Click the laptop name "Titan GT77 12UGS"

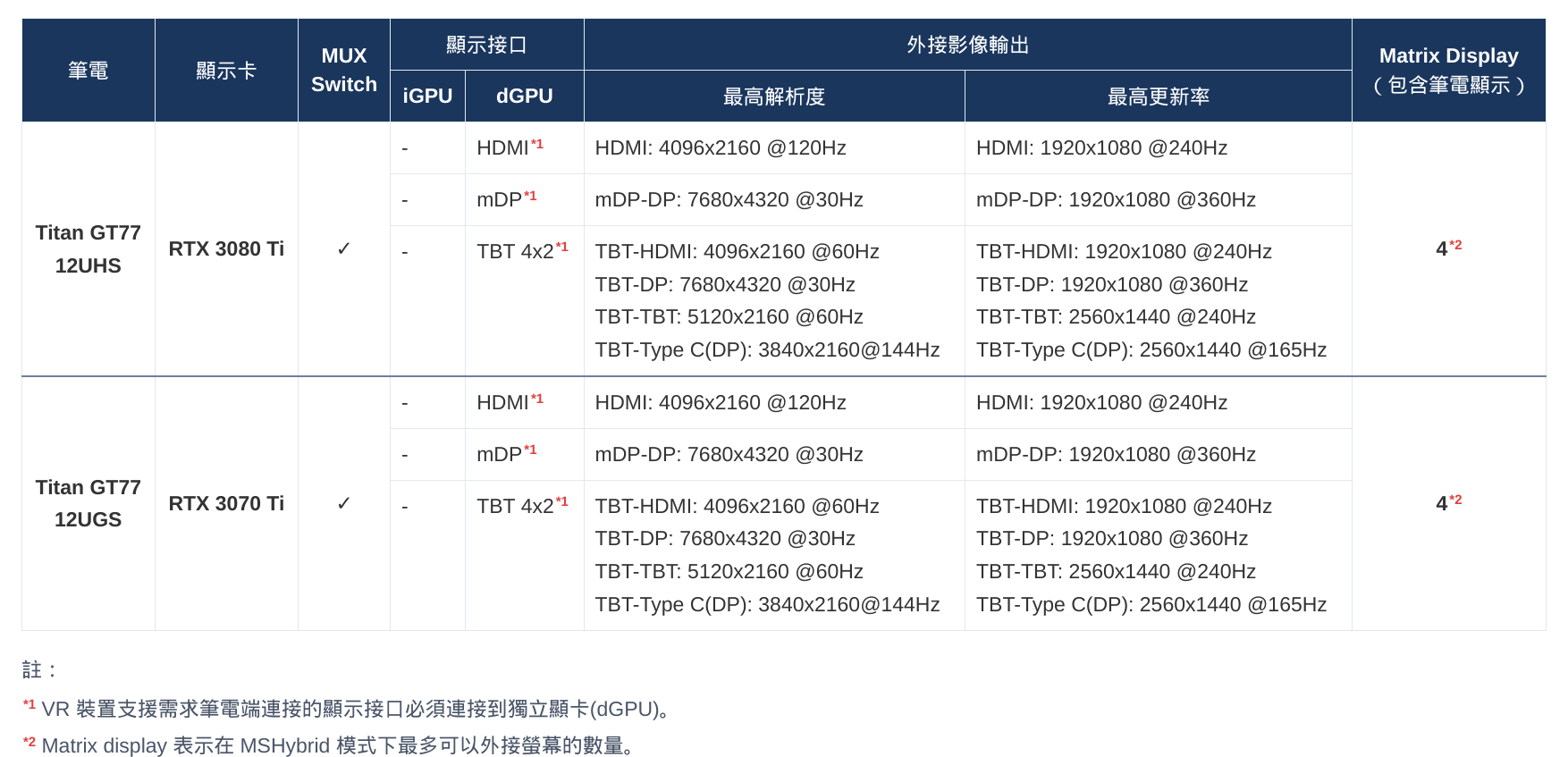[89, 503]
